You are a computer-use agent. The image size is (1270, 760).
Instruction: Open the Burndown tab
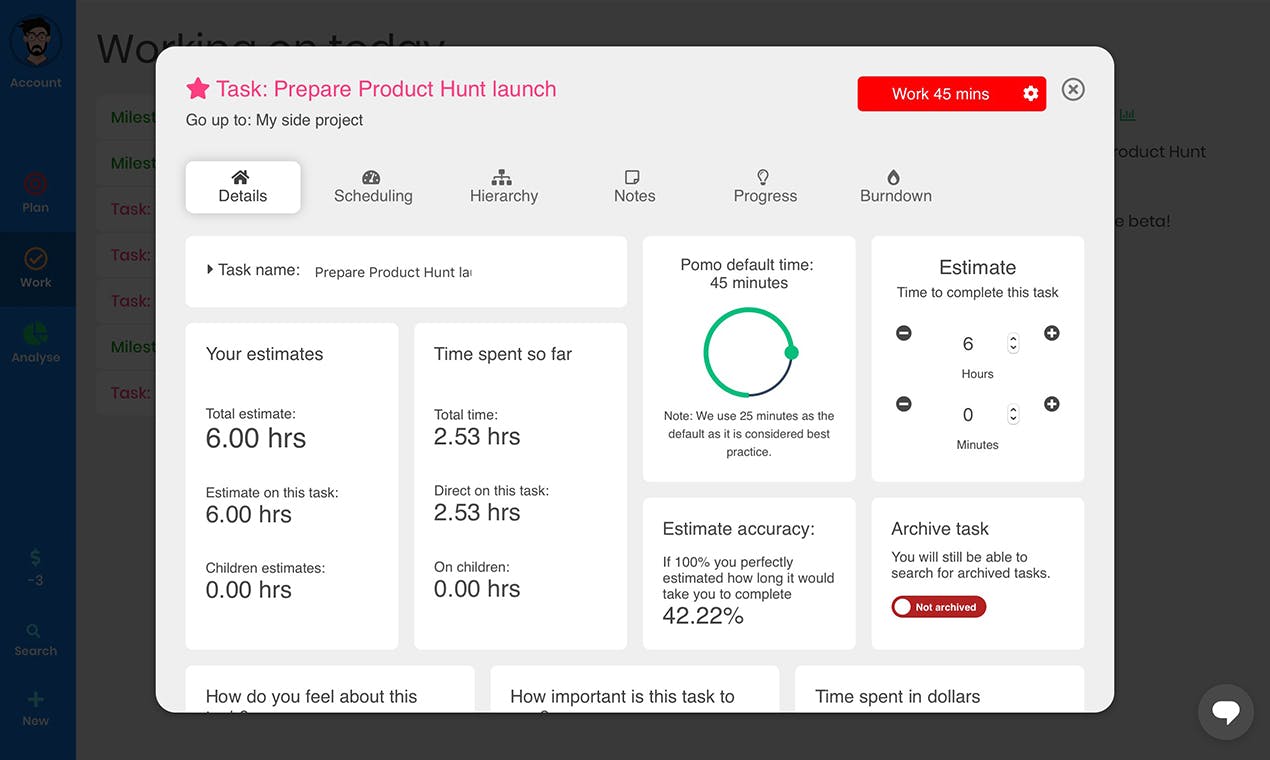pyautogui.click(x=896, y=187)
